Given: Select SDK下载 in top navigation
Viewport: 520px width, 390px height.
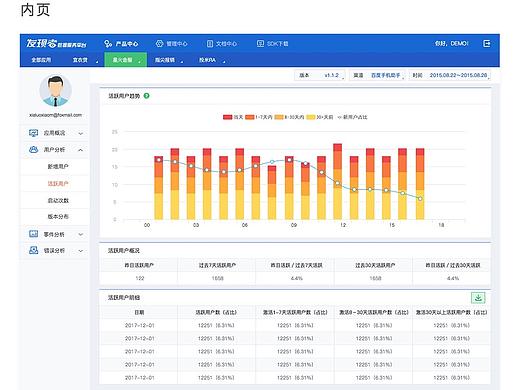Looking at the screenshot, I should (x=273, y=44).
